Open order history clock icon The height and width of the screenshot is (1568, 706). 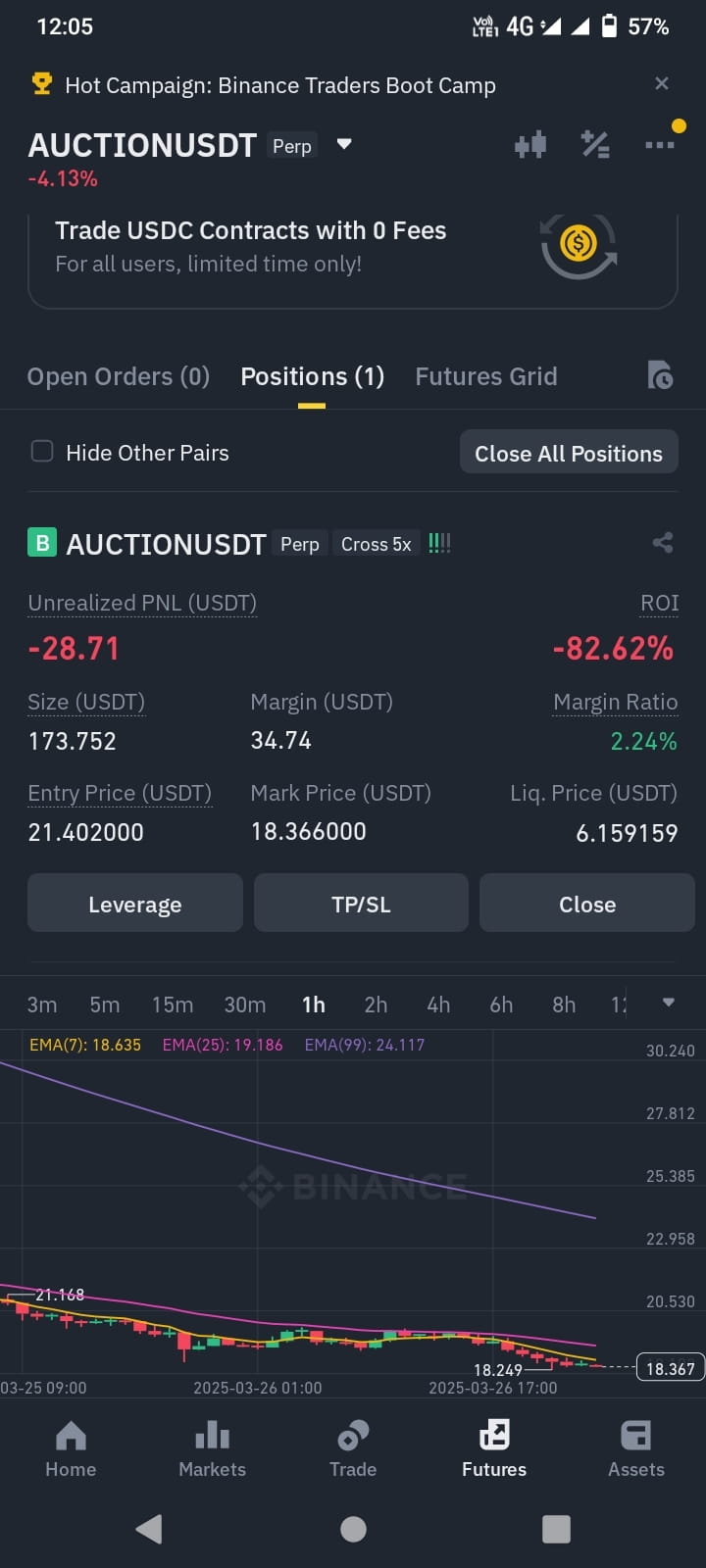pyautogui.click(x=660, y=375)
